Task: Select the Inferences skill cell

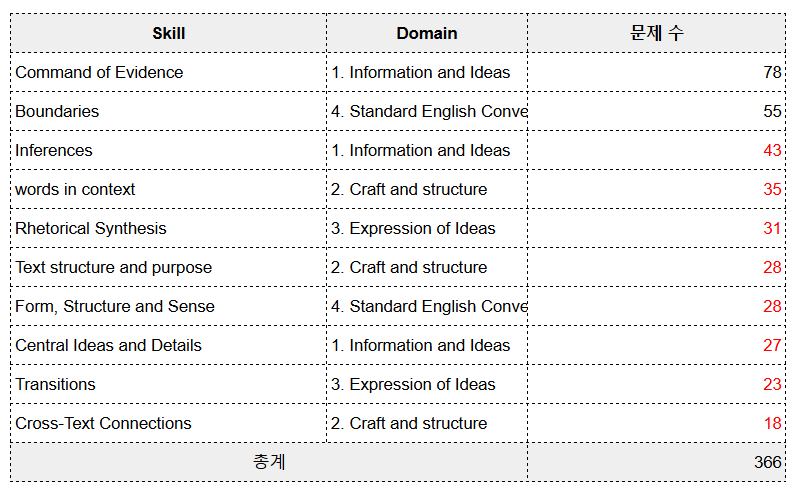Action: pos(168,150)
